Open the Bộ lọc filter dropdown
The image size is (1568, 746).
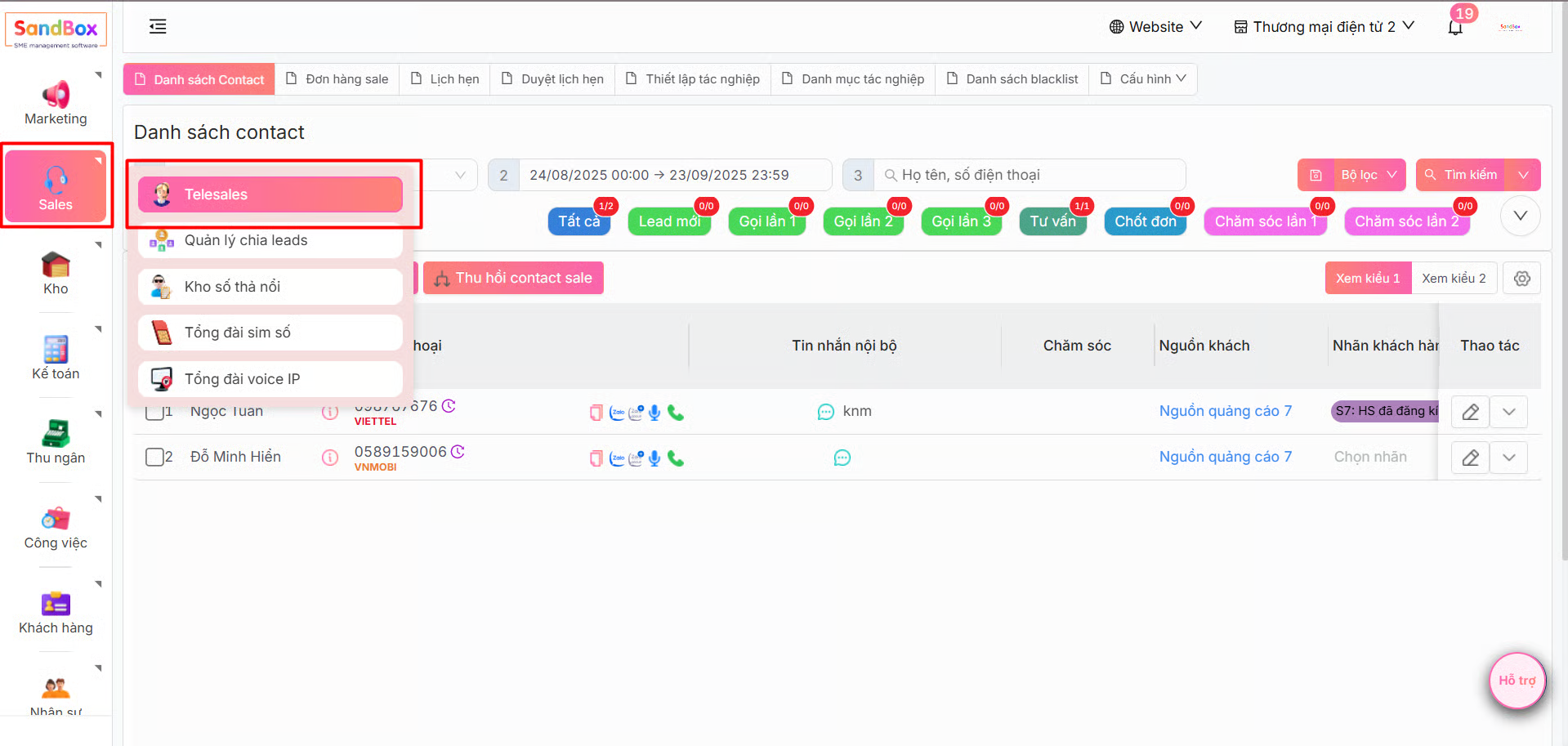(x=1369, y=175)
